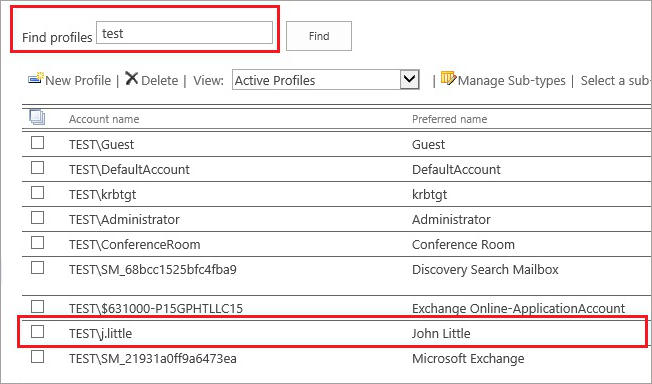Image resolution: width=652 pixels, height=384 pixels.
Task: Tick the checkbox for TEST\Guest
Action: click(x=37, y=143)
